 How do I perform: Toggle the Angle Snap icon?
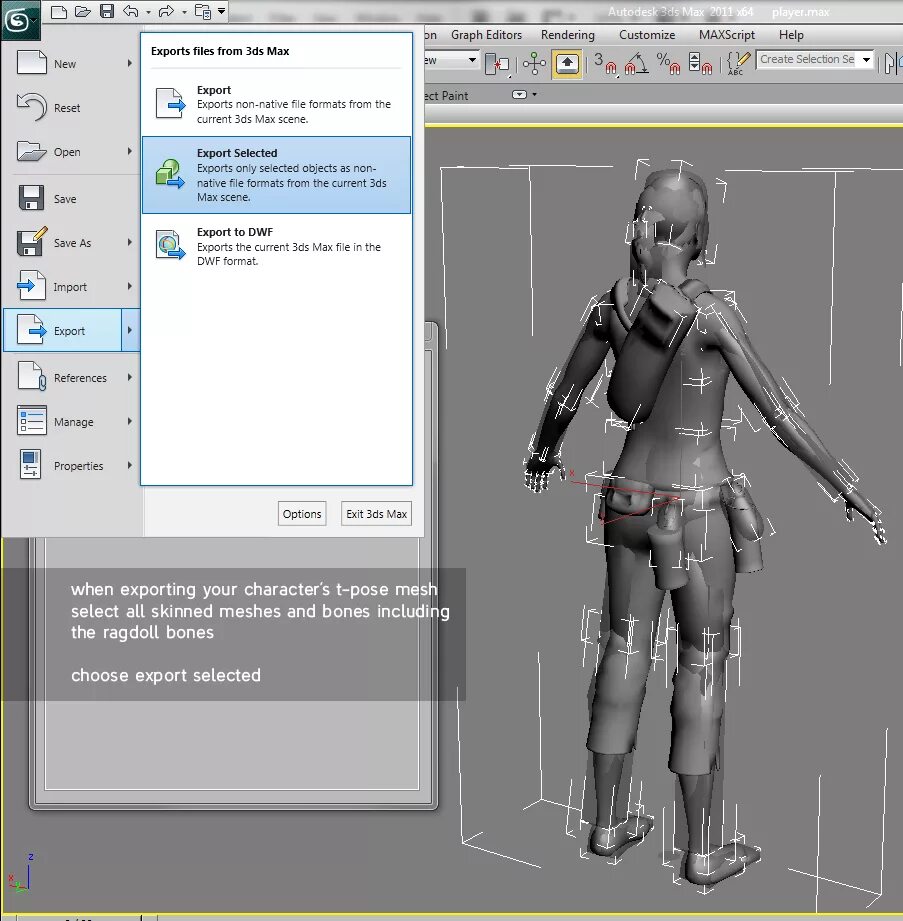[637, 63]
